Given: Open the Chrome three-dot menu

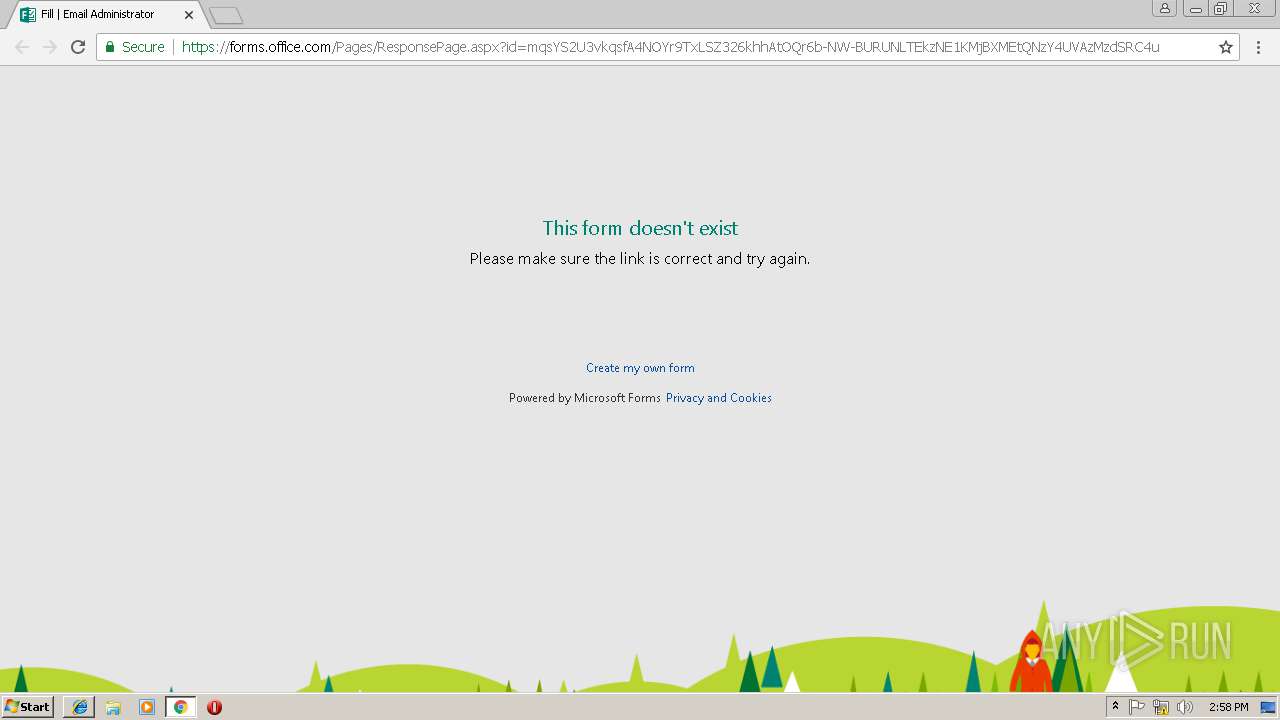Looking at the screenshot, I should [1259, 47].
